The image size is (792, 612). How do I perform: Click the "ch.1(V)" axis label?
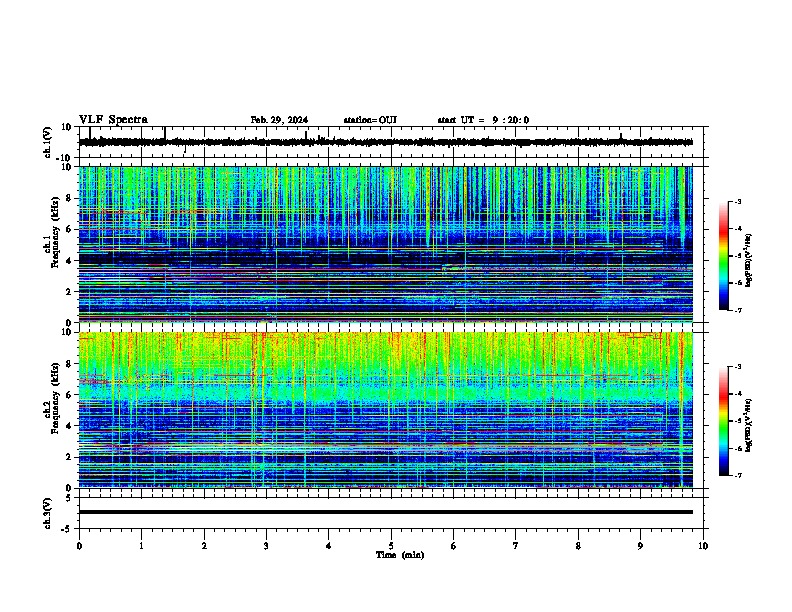click(x=48, y=142)
